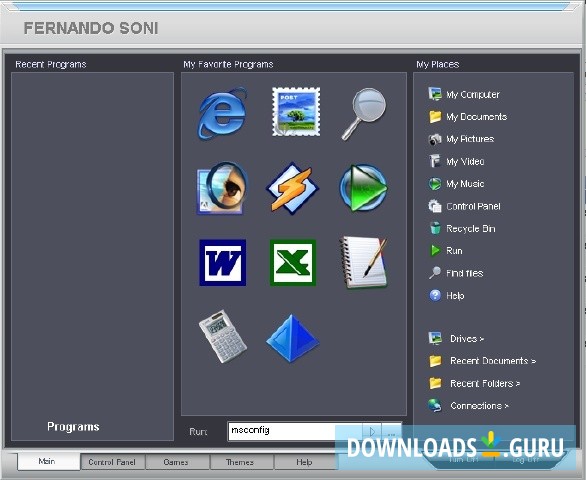The height and width of the screenshot is (480, 586).
Task: Click the green Run arrow icon
Action: tap(435, 250)
